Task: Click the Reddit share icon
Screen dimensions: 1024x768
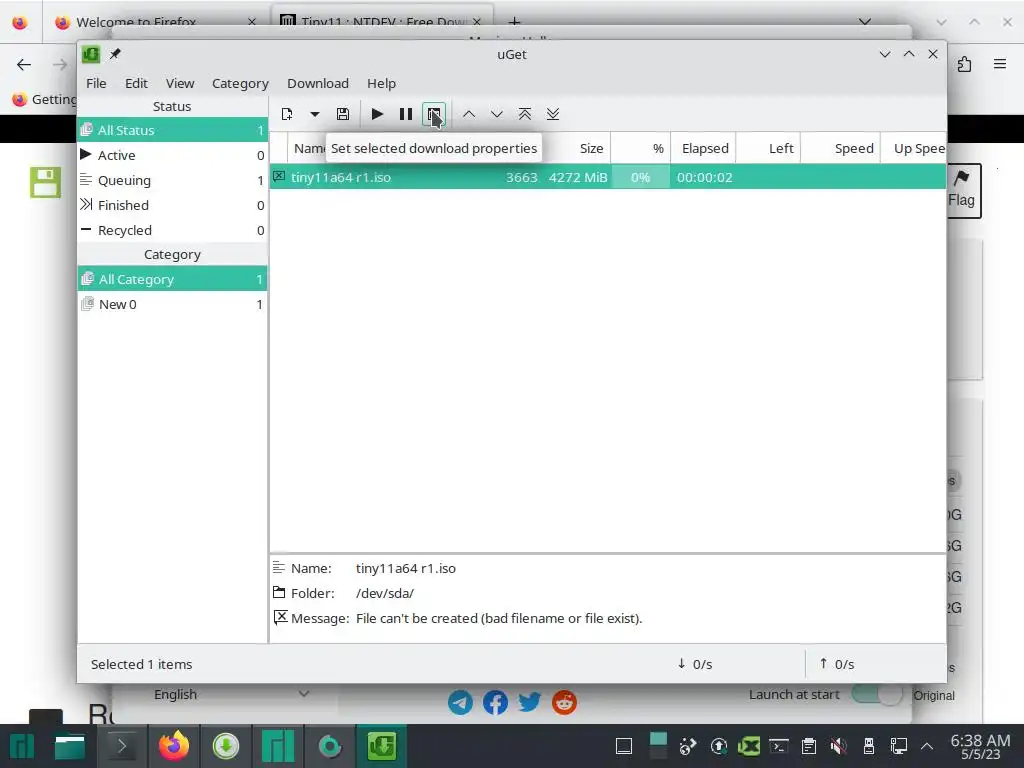Action: [564, 703]
